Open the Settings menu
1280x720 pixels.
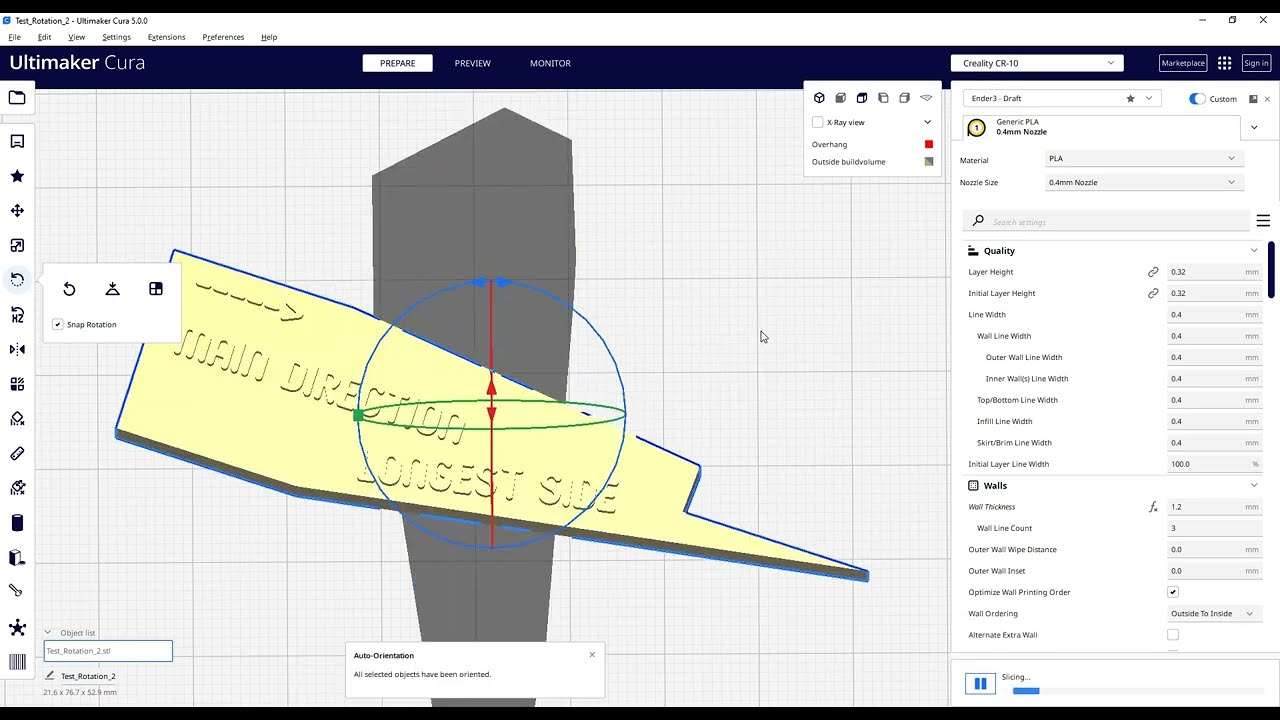coord(116,37)
